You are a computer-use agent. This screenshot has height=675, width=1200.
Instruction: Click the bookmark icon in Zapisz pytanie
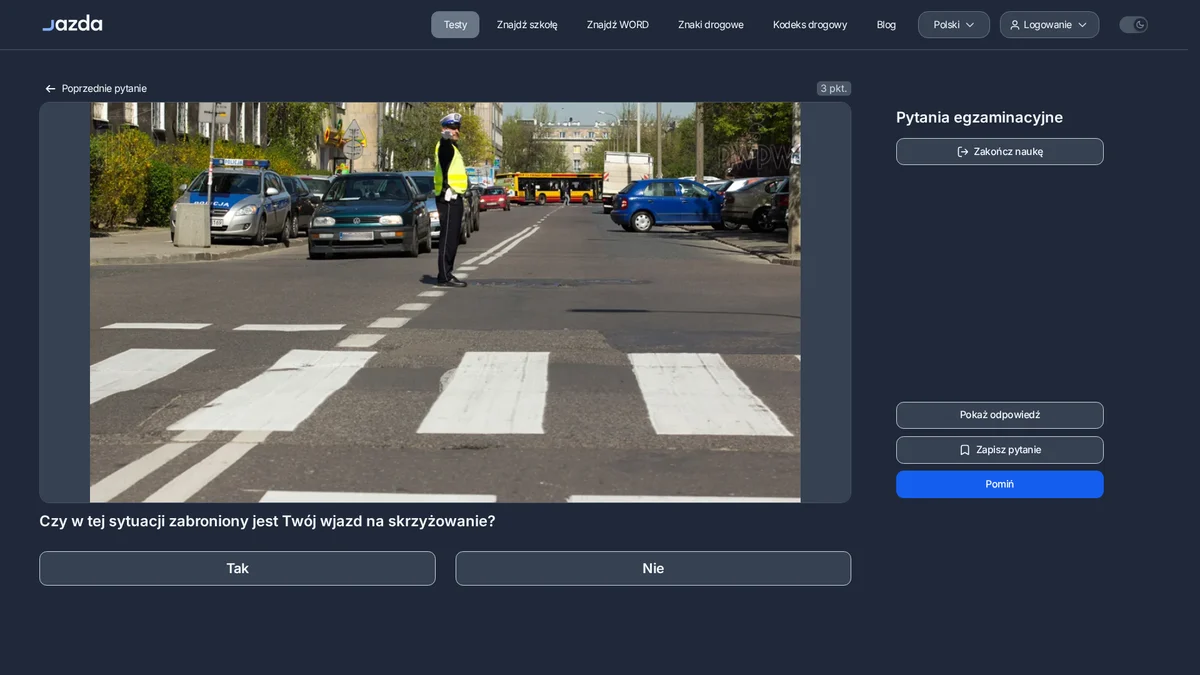pos(965,450)
